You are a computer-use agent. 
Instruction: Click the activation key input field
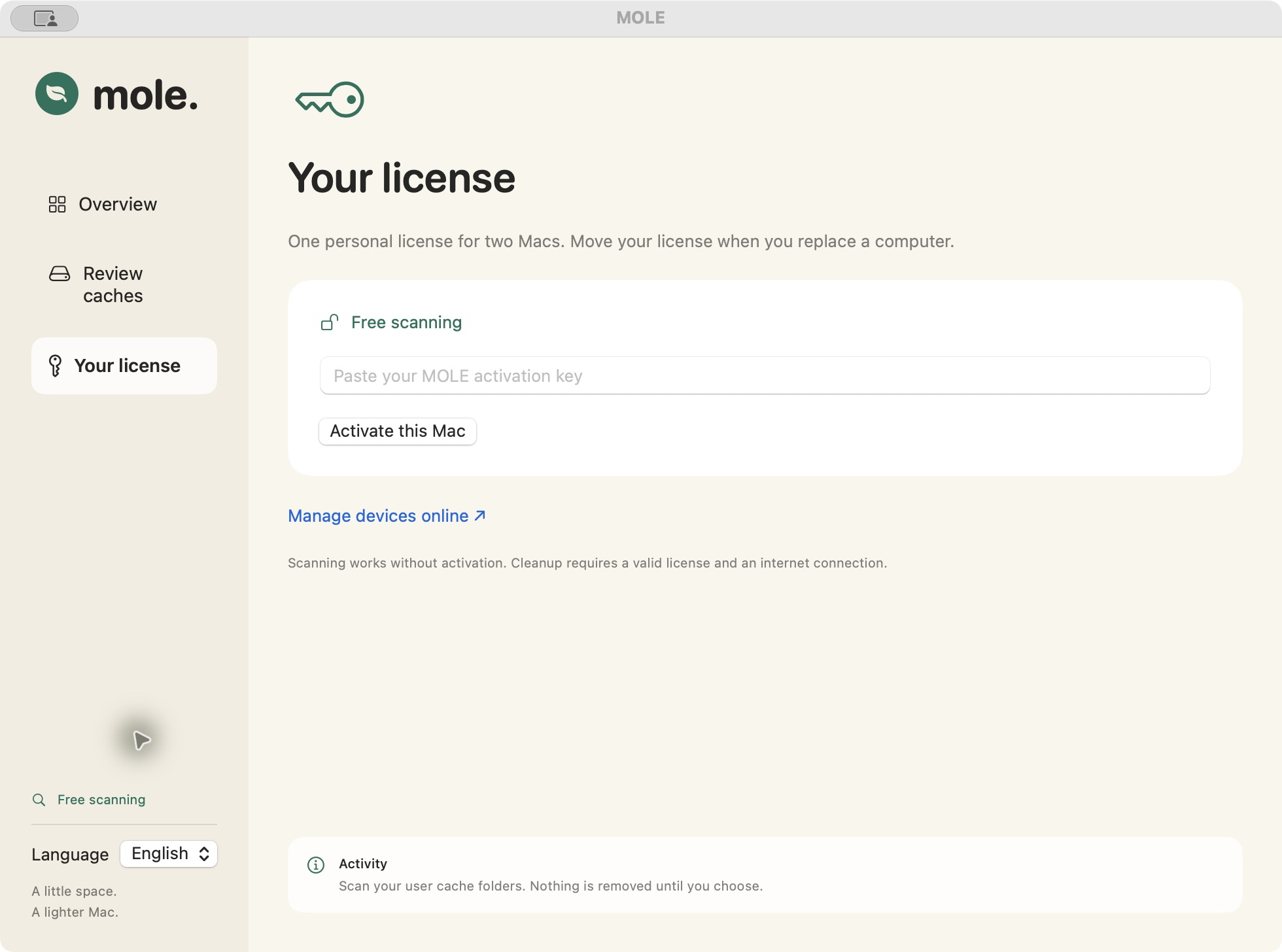[x=765, y=375]
